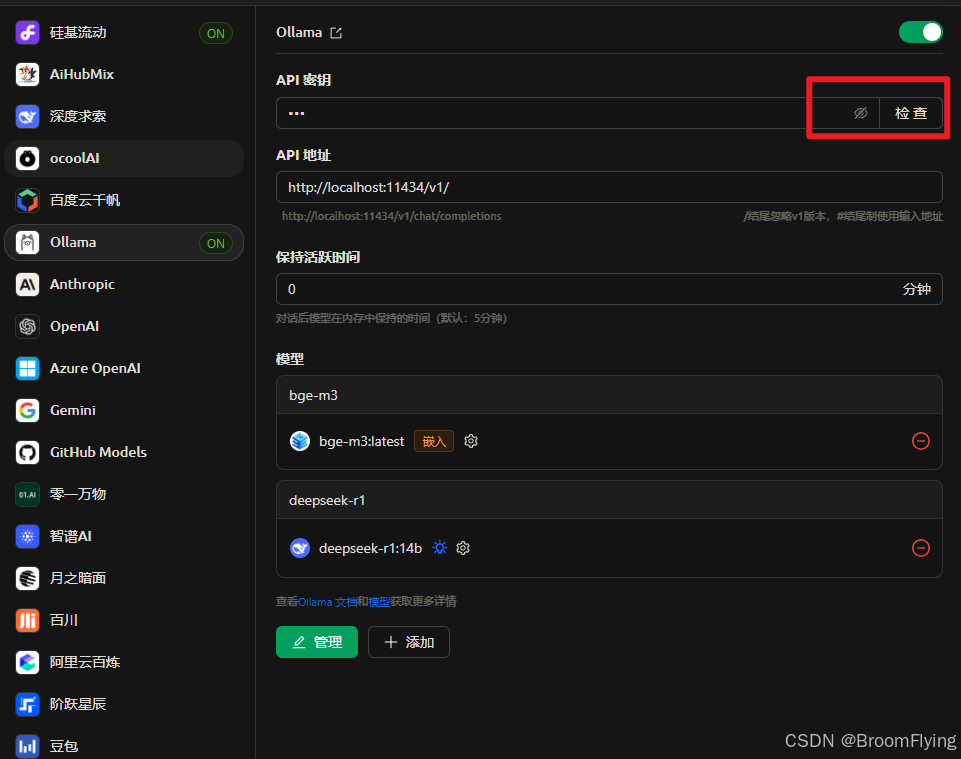
Task: Remove the bge-m3:latest model
Action: tap(921, 441)
